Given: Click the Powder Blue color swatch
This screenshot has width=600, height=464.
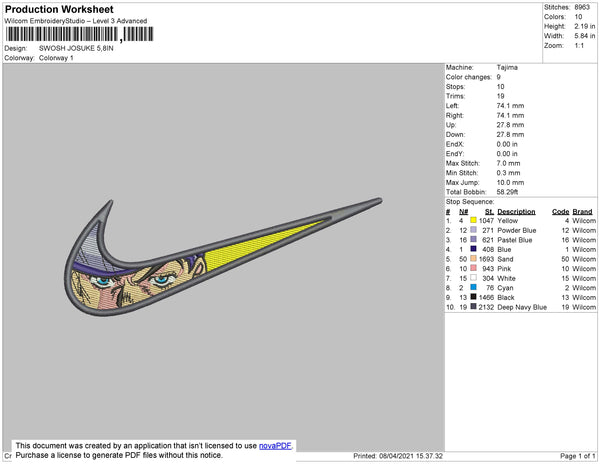Looking at the screenshot, I should (473, 230).
